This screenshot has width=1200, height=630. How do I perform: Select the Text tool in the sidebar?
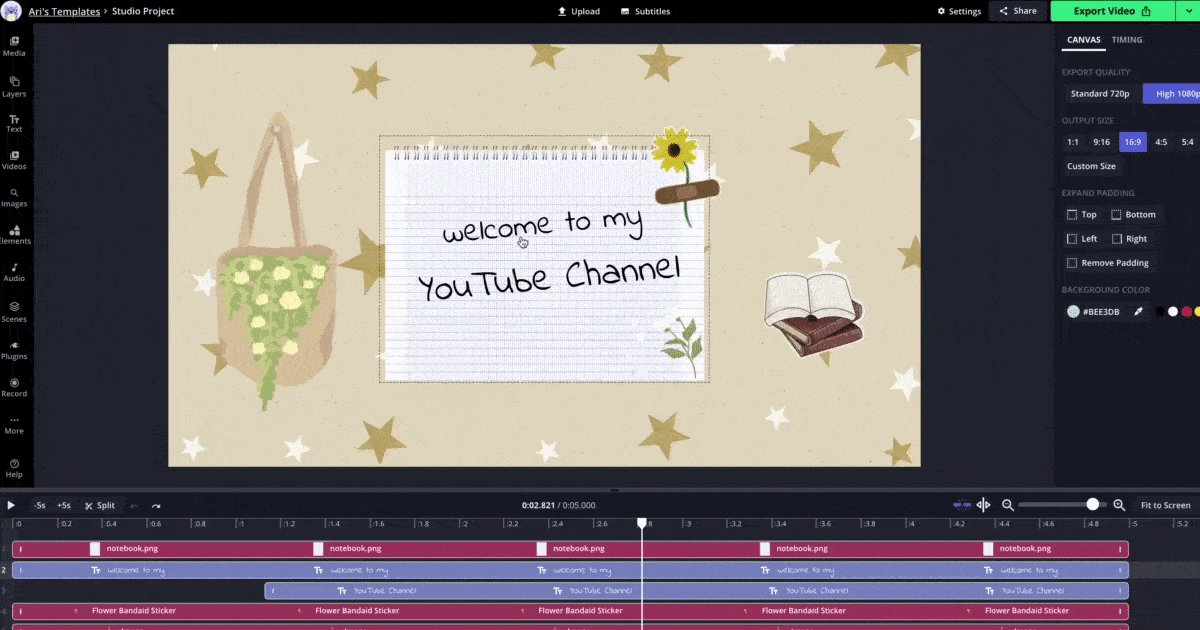tap(14, 123)
